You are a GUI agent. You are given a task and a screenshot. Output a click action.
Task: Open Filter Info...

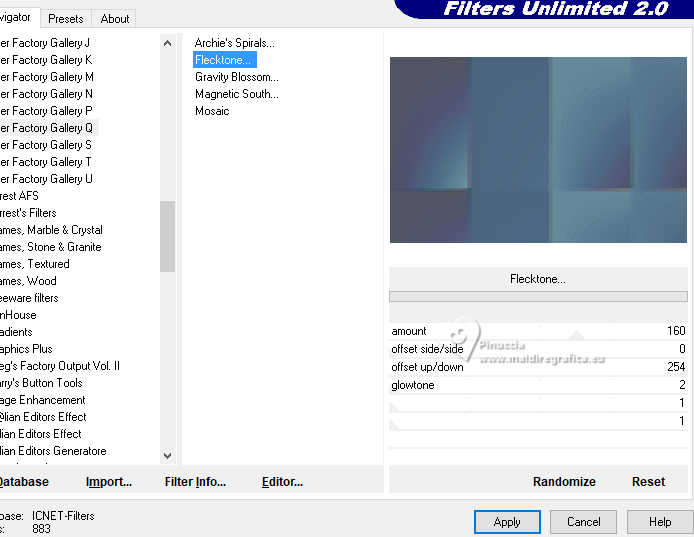[195, 482]
